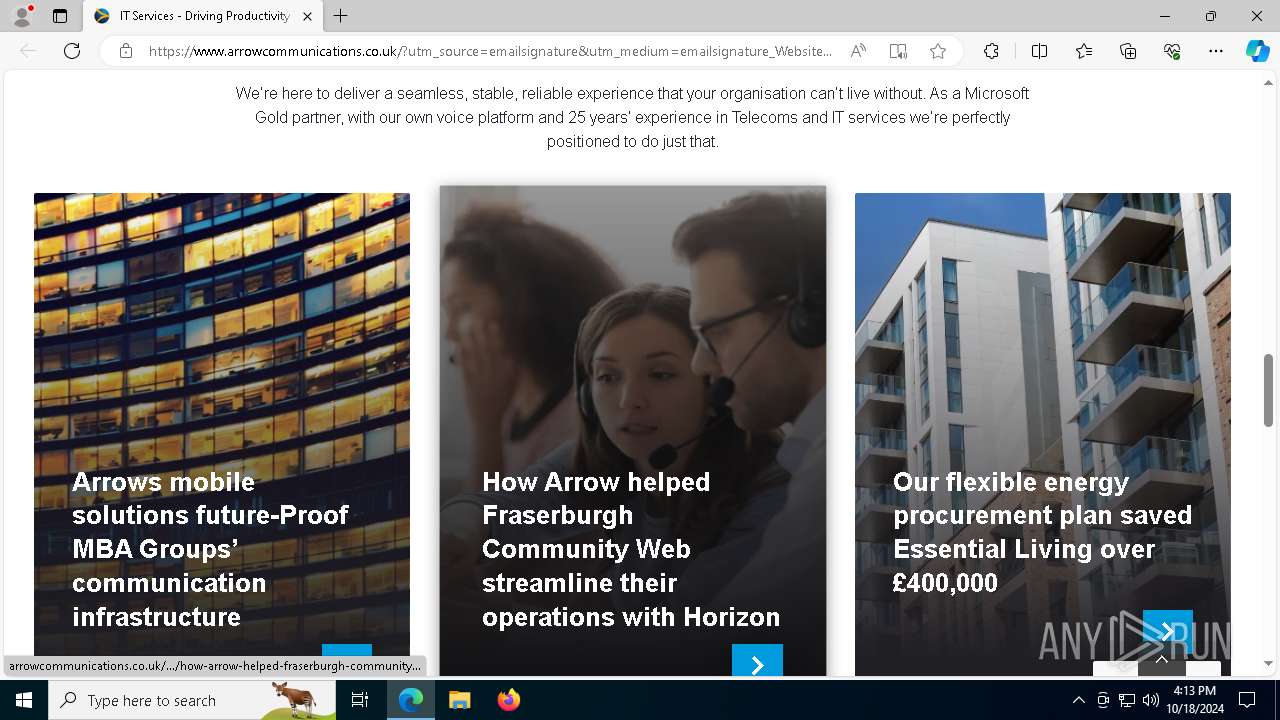Click arrow button on Essential Living card

pos(1168,632)
